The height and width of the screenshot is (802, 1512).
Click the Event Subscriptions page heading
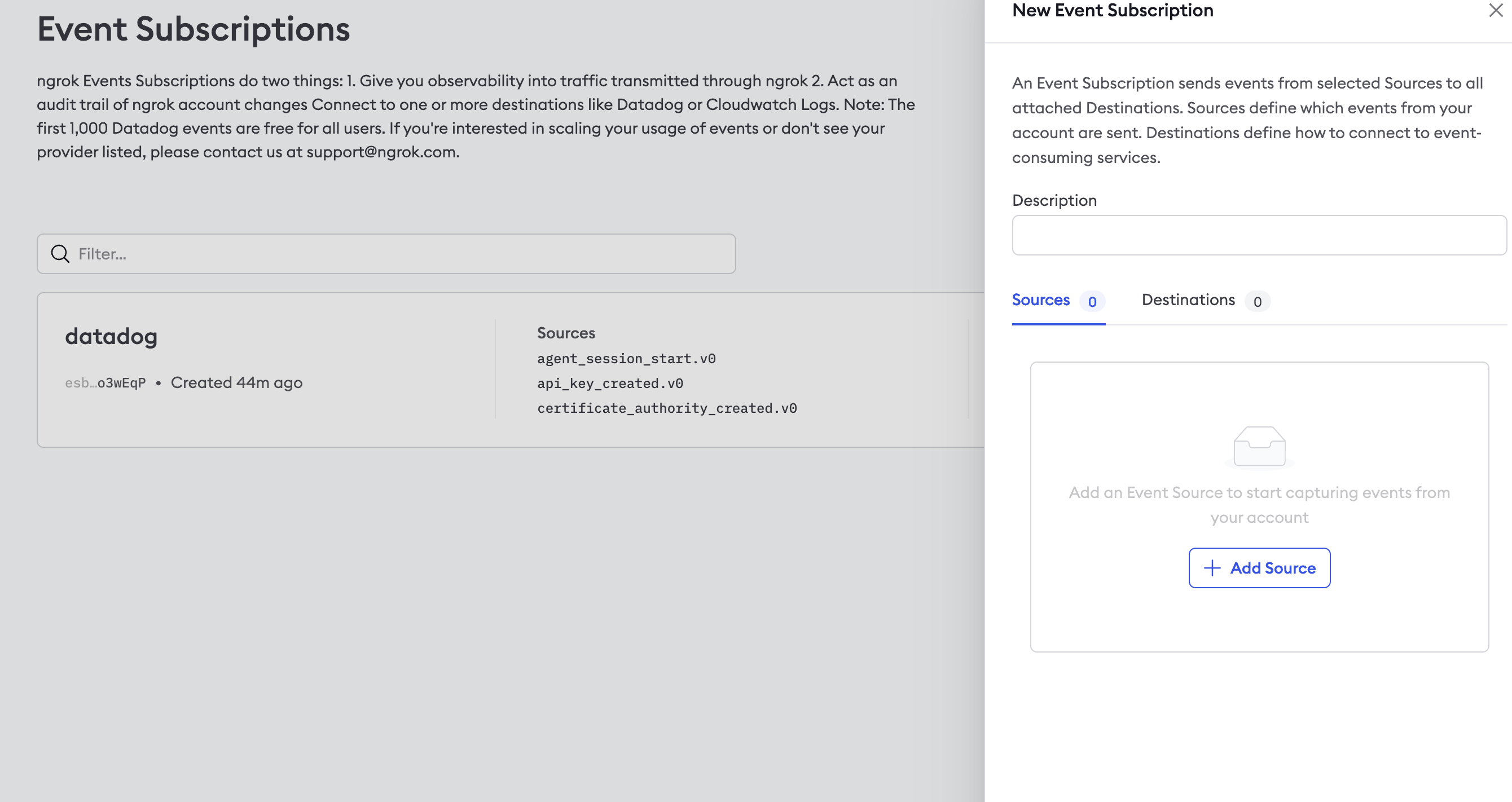click(x=194, y=29)
